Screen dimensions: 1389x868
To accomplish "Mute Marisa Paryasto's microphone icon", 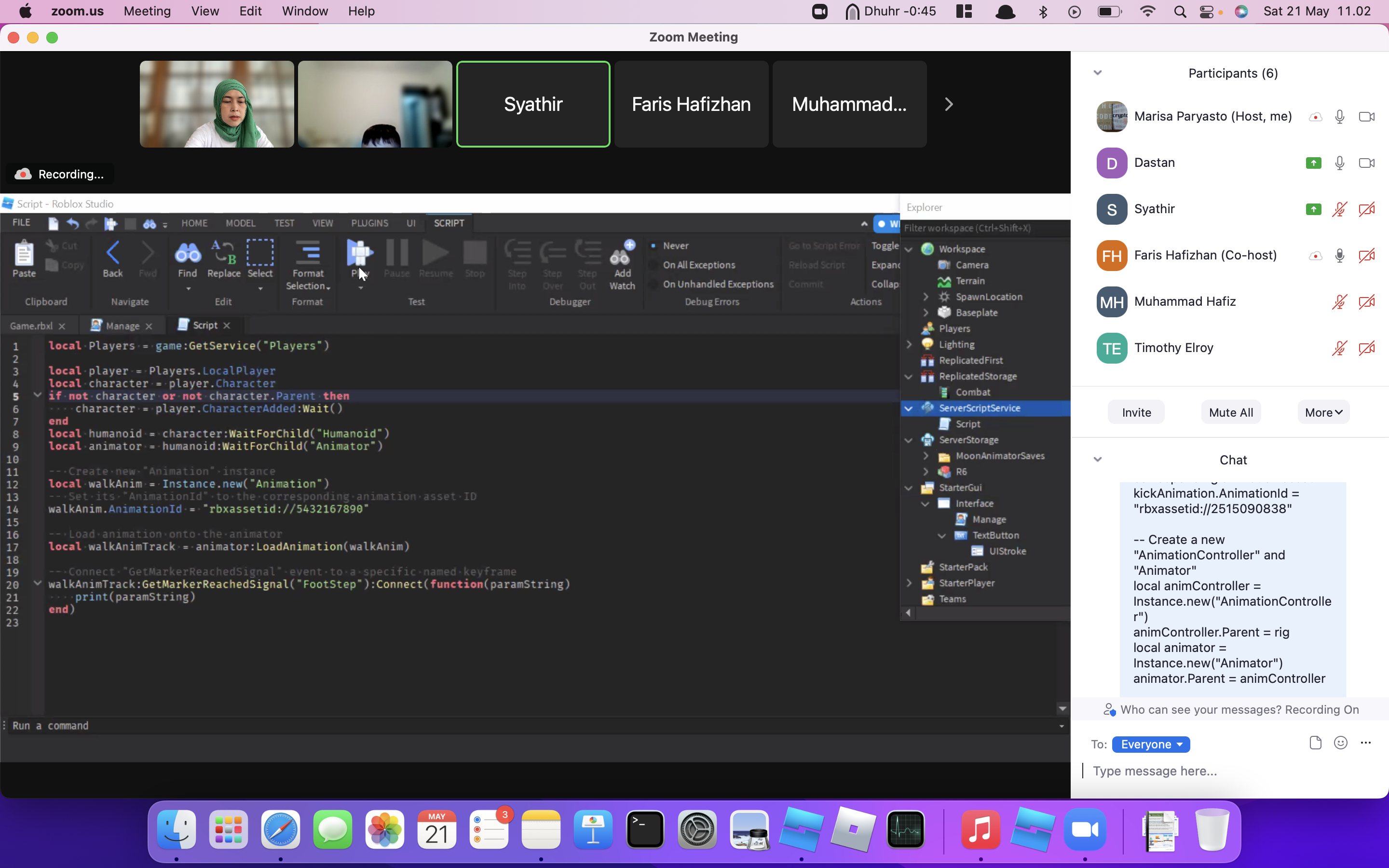I will pyautogui.click(x=1340, y=117).
